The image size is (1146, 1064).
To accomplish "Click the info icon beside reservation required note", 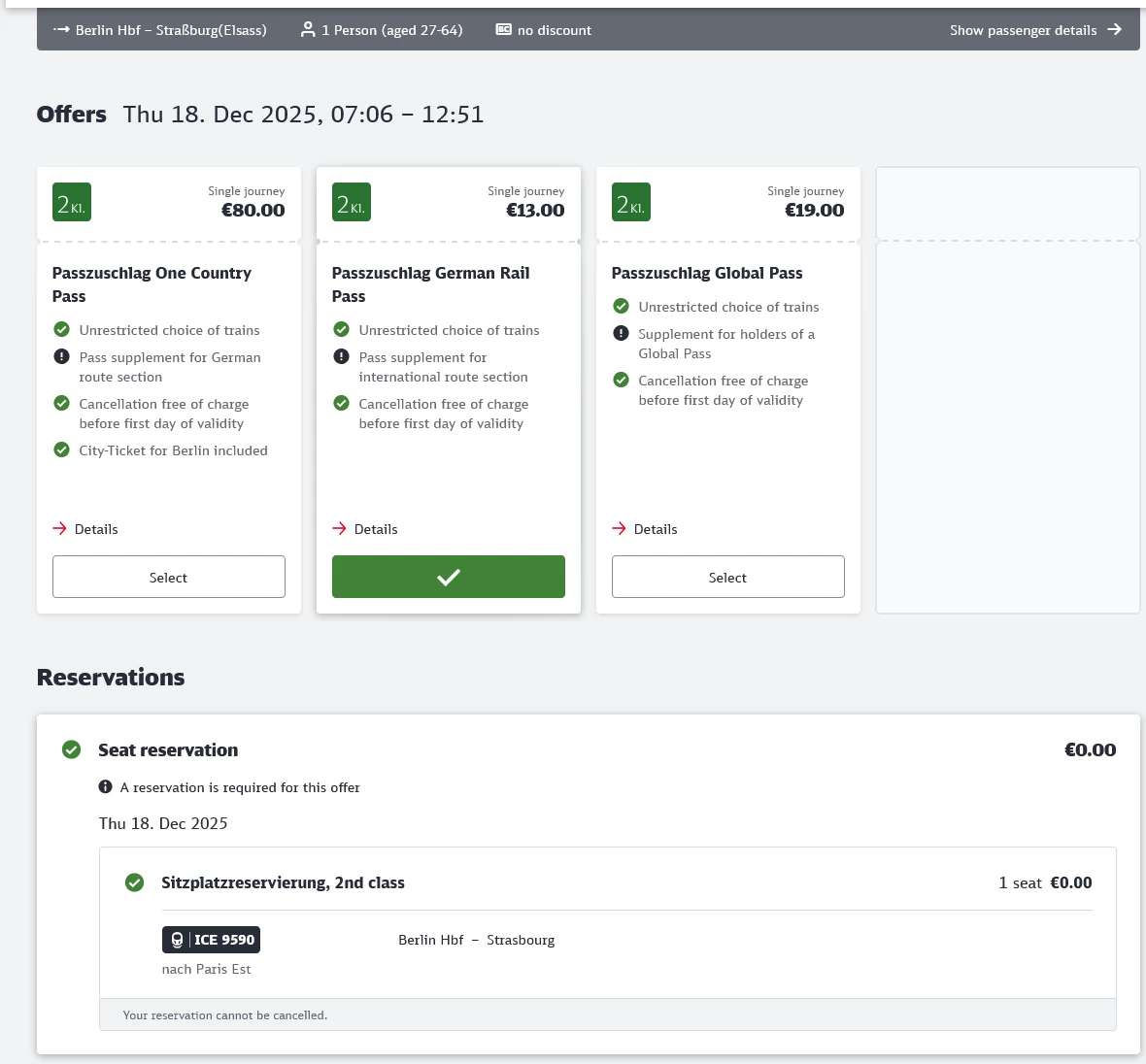I will [x=105, y=787].
